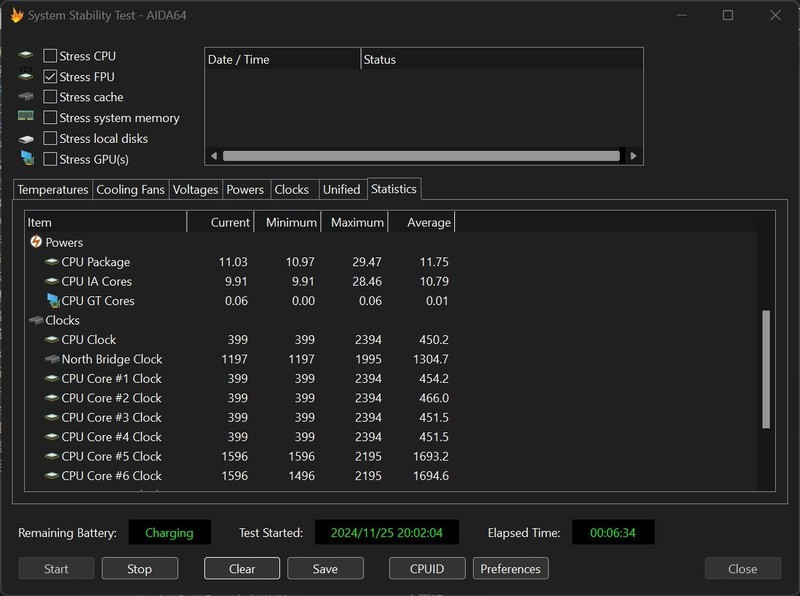Click the North Bridge Clock chip icon
The height and width of the screenshot is (596, 800).
[x=51, y=359]
